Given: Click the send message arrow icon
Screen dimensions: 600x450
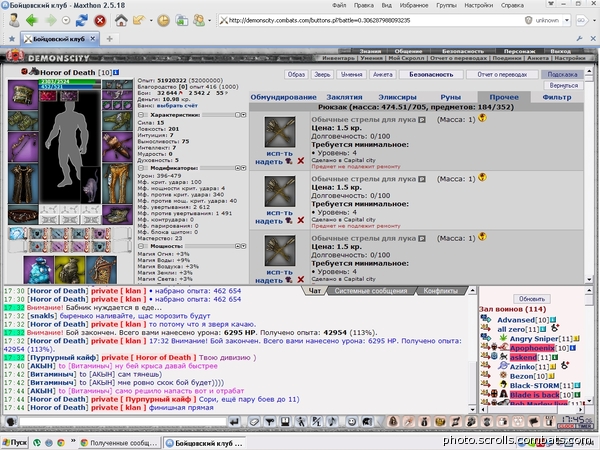Looking at the screenshot, I should (x=234, y=422).
